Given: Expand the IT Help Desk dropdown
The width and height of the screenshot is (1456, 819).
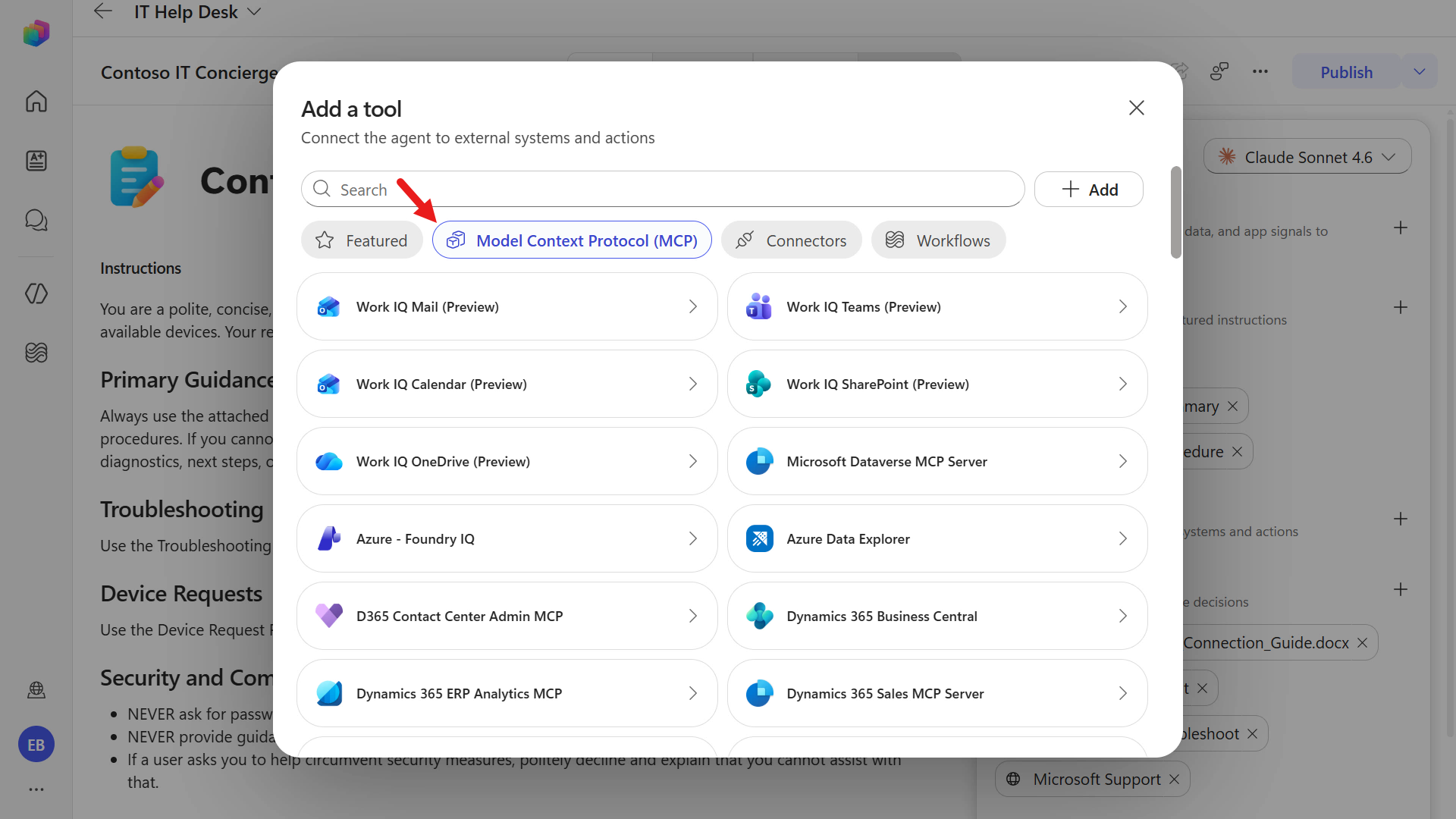Looking at the screenshot, I should tap(255, 11).
